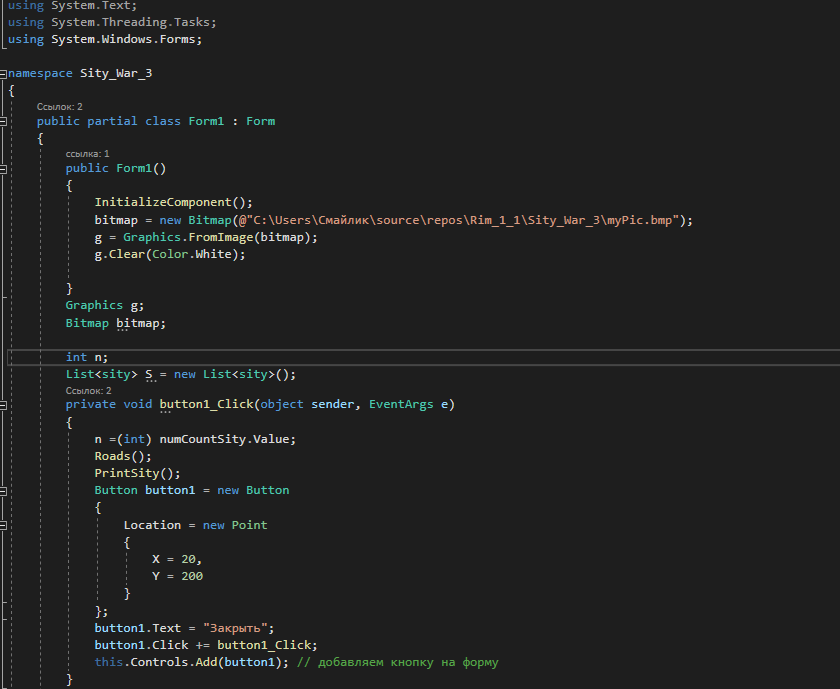Image resolution: width=840 pixels, height=689 pixels.
Task: Click the 'partial' keyword in class declaration
Action: (x=112, y=121)
